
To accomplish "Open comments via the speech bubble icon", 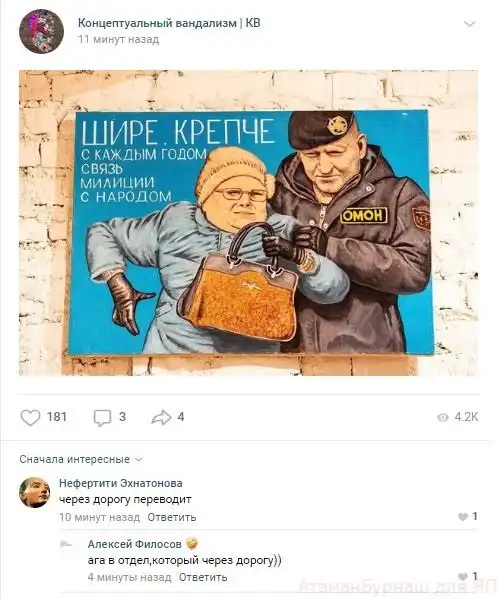I will click(x=102, y=418).
